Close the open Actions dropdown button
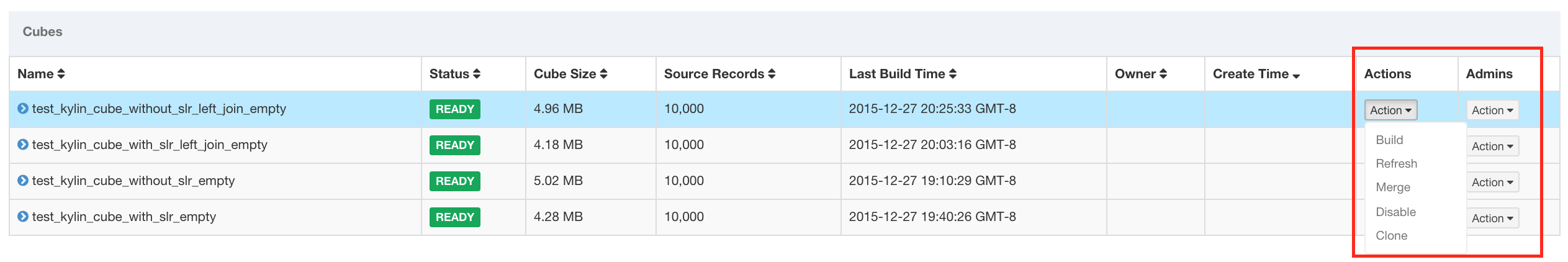1568x262 pixels. click(x=1390, y=111)
